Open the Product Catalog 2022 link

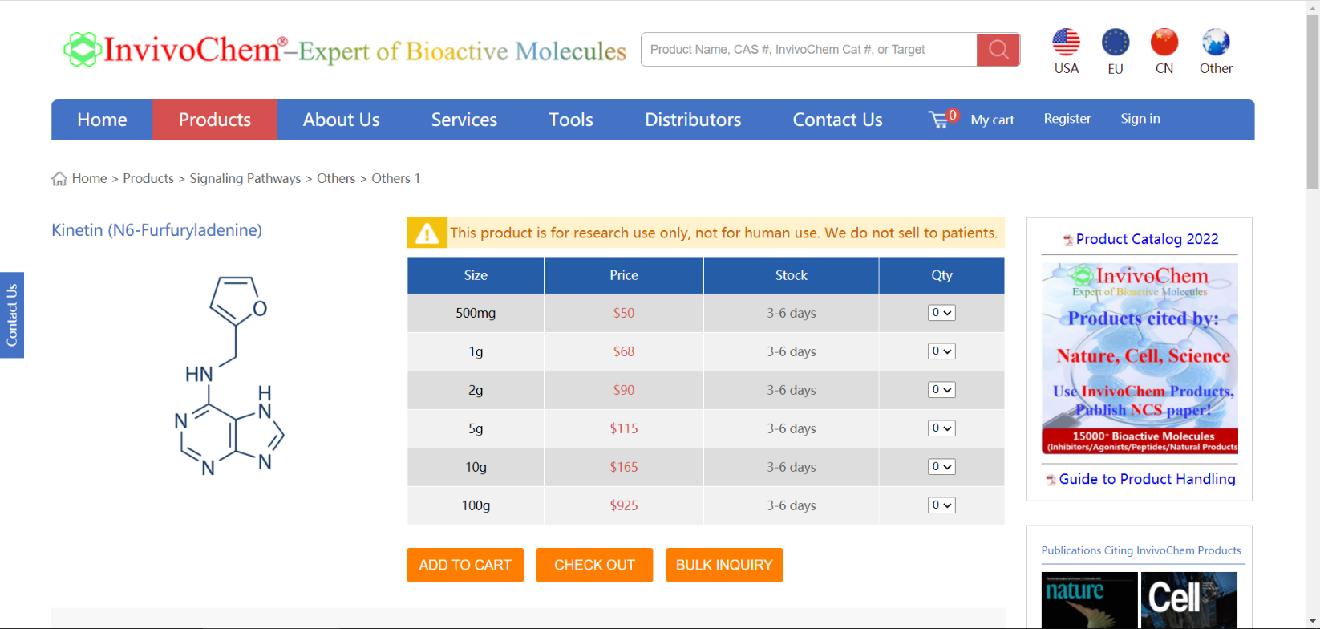(x=1147, y=239)
